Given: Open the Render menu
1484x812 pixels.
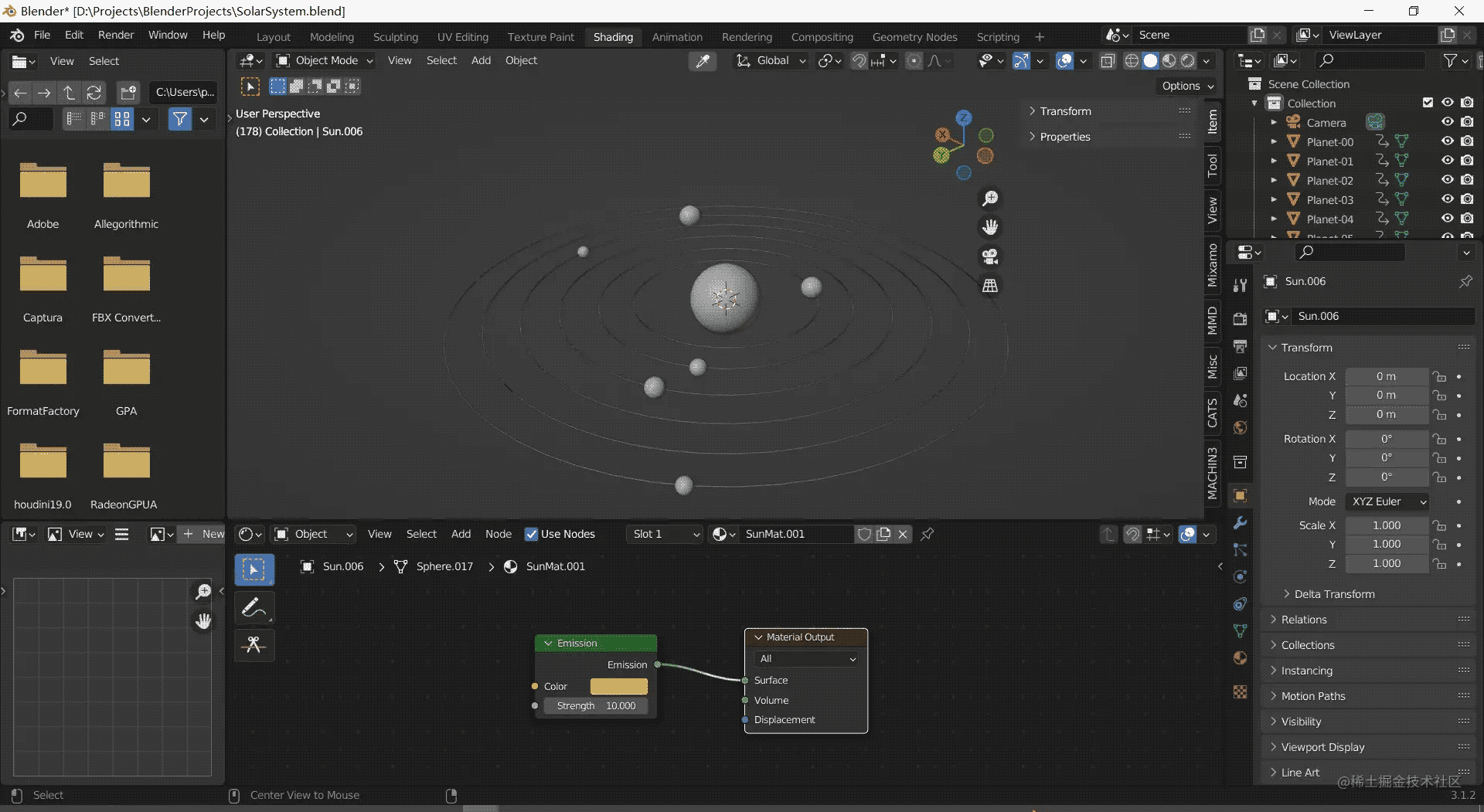Looking at the screenshot, I should coord(116,35).
